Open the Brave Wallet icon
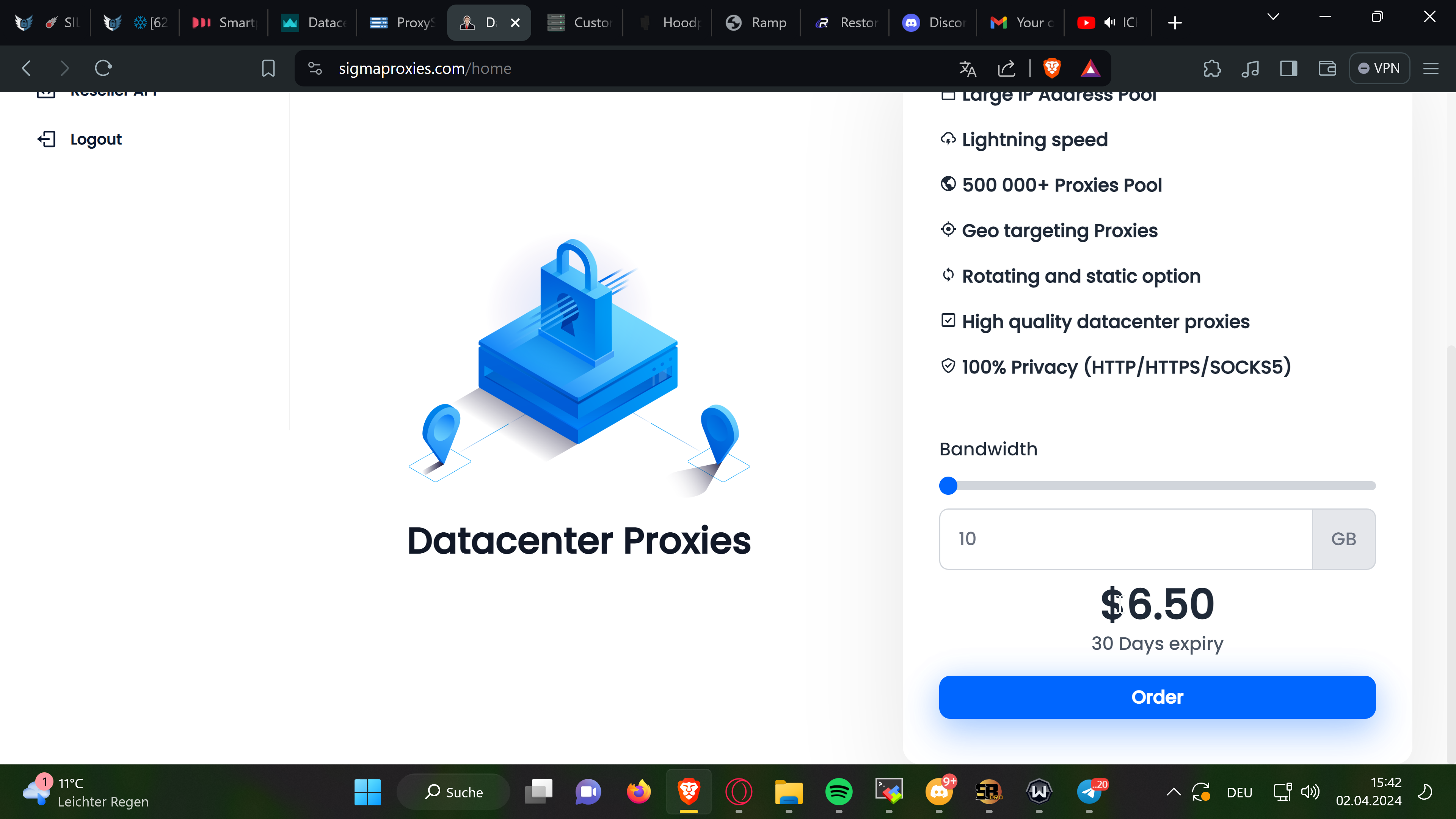Screen dimensions: 1456x819 click(x=1327, y=68)
